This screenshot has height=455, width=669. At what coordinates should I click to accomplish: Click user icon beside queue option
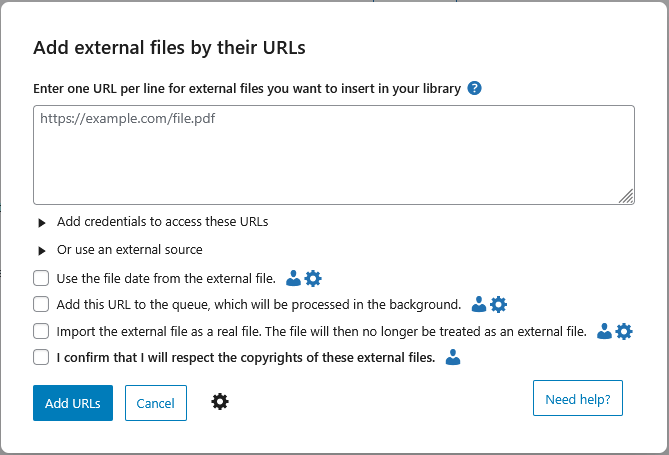click(479, 304)
